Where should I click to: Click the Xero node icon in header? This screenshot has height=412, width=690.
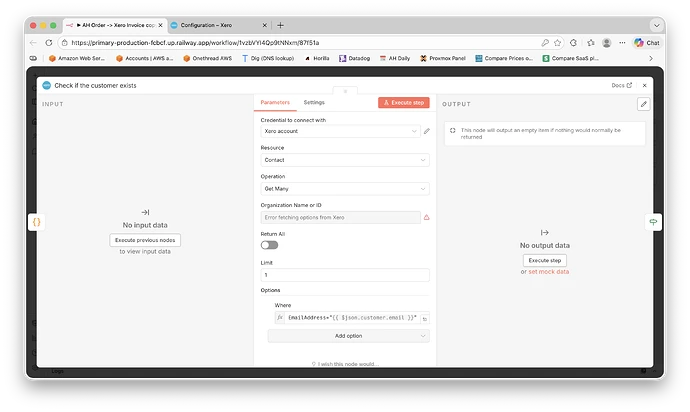(46, 86)
